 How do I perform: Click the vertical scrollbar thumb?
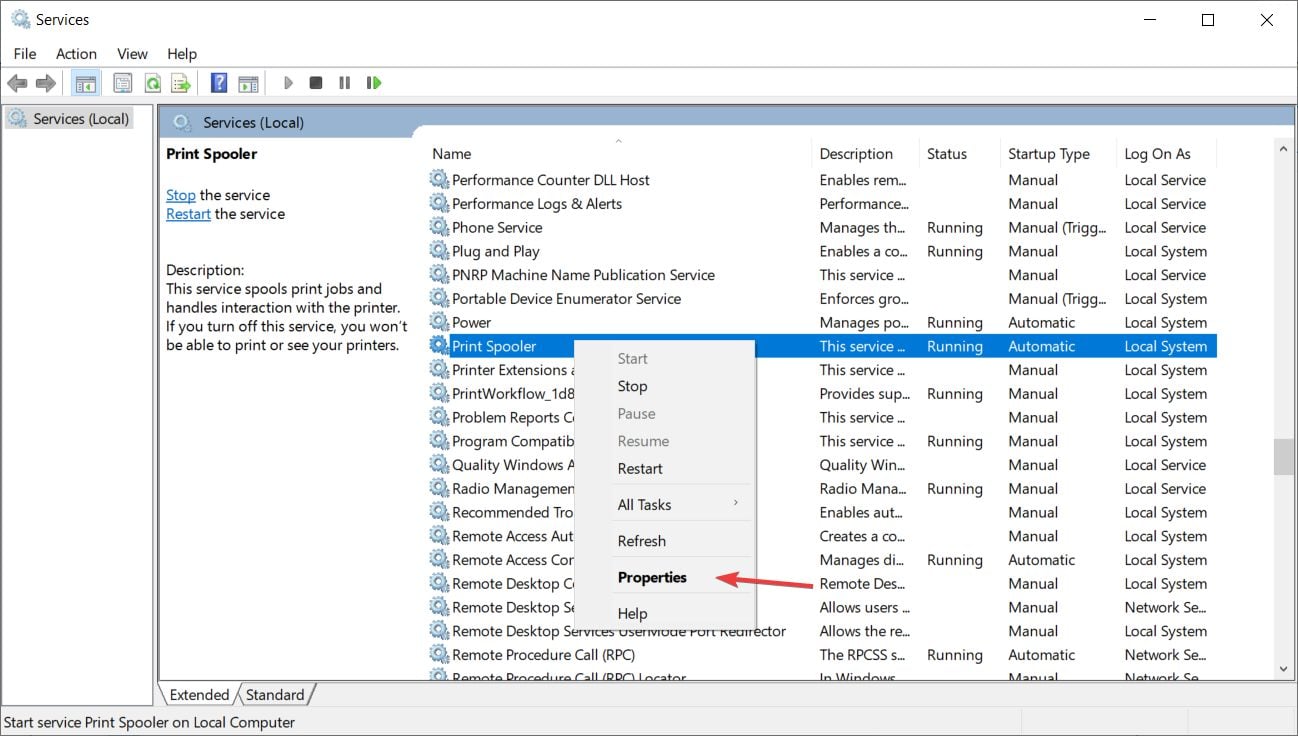coord(1283,457)
